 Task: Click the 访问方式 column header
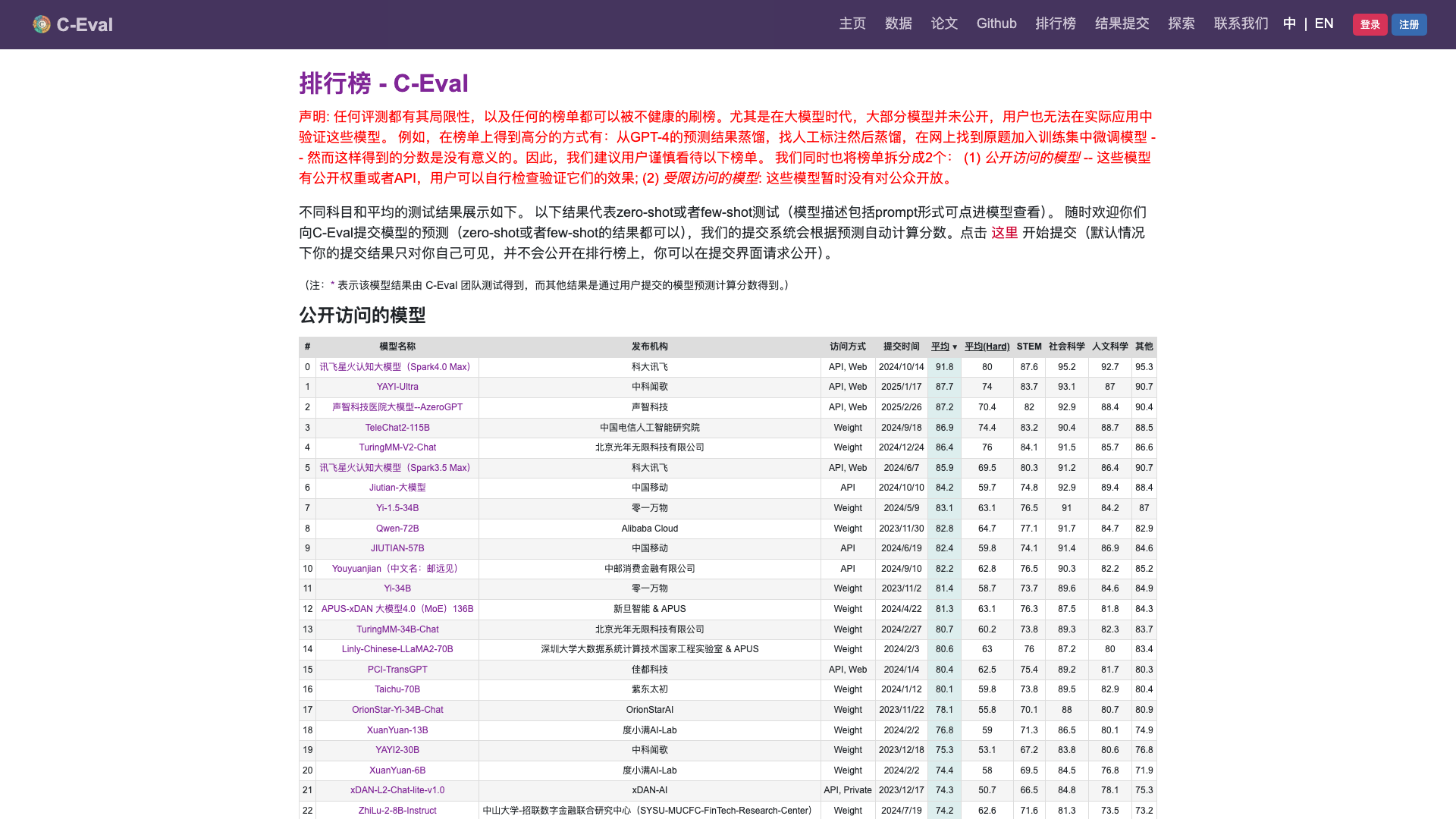pyautogui.click(x=848, y=347)
